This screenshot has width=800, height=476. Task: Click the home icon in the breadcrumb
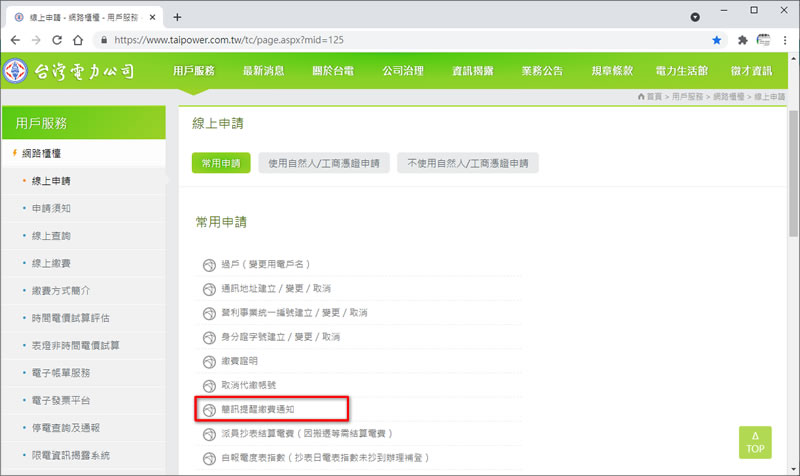[641, 96]
